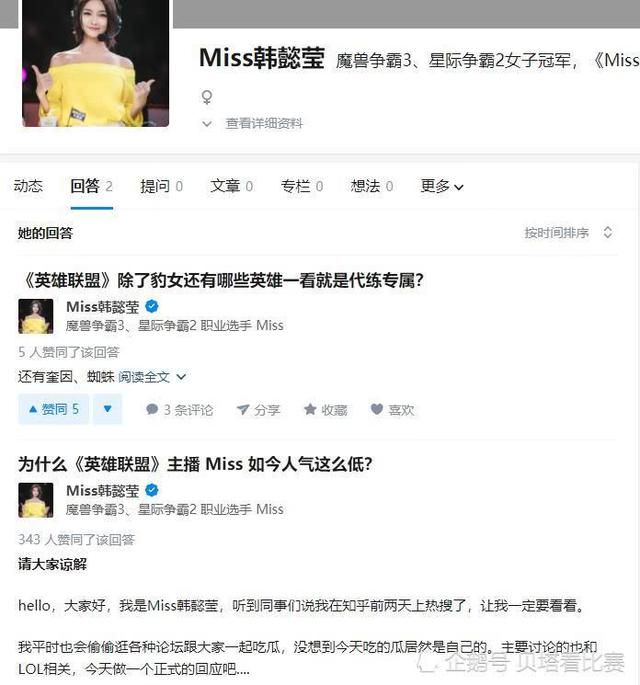Open the 文章 tab
Viewport: 640px width, 685px height.
click(x=232, y=187)
